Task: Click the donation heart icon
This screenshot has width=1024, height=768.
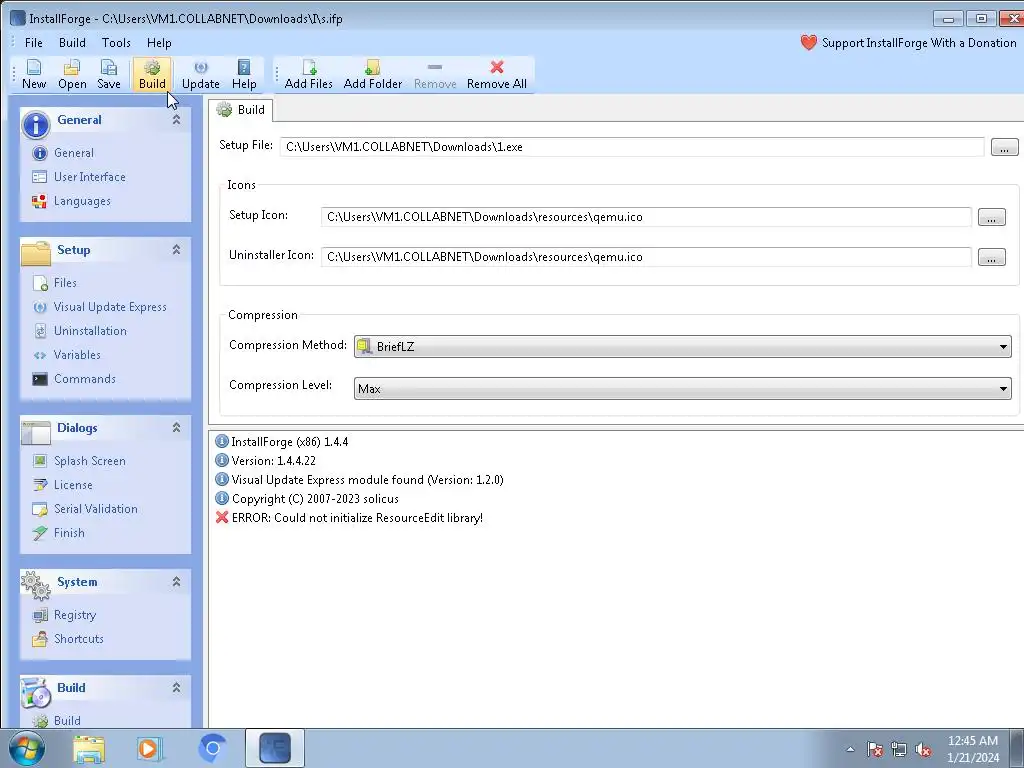Action: coord(808,42)
